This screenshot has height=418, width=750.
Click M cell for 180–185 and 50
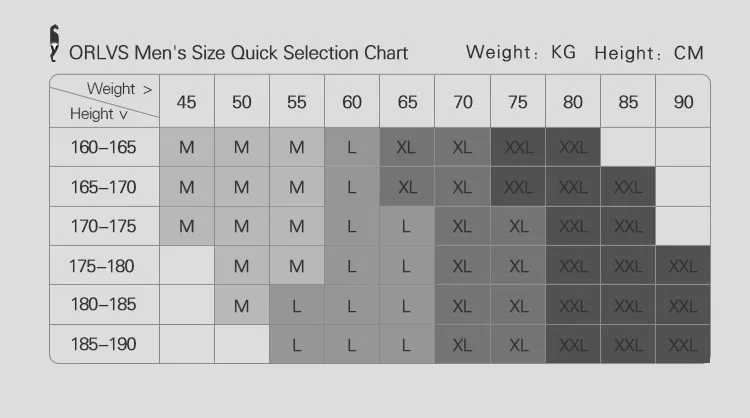pyautogui.click(x=242, y=305)
